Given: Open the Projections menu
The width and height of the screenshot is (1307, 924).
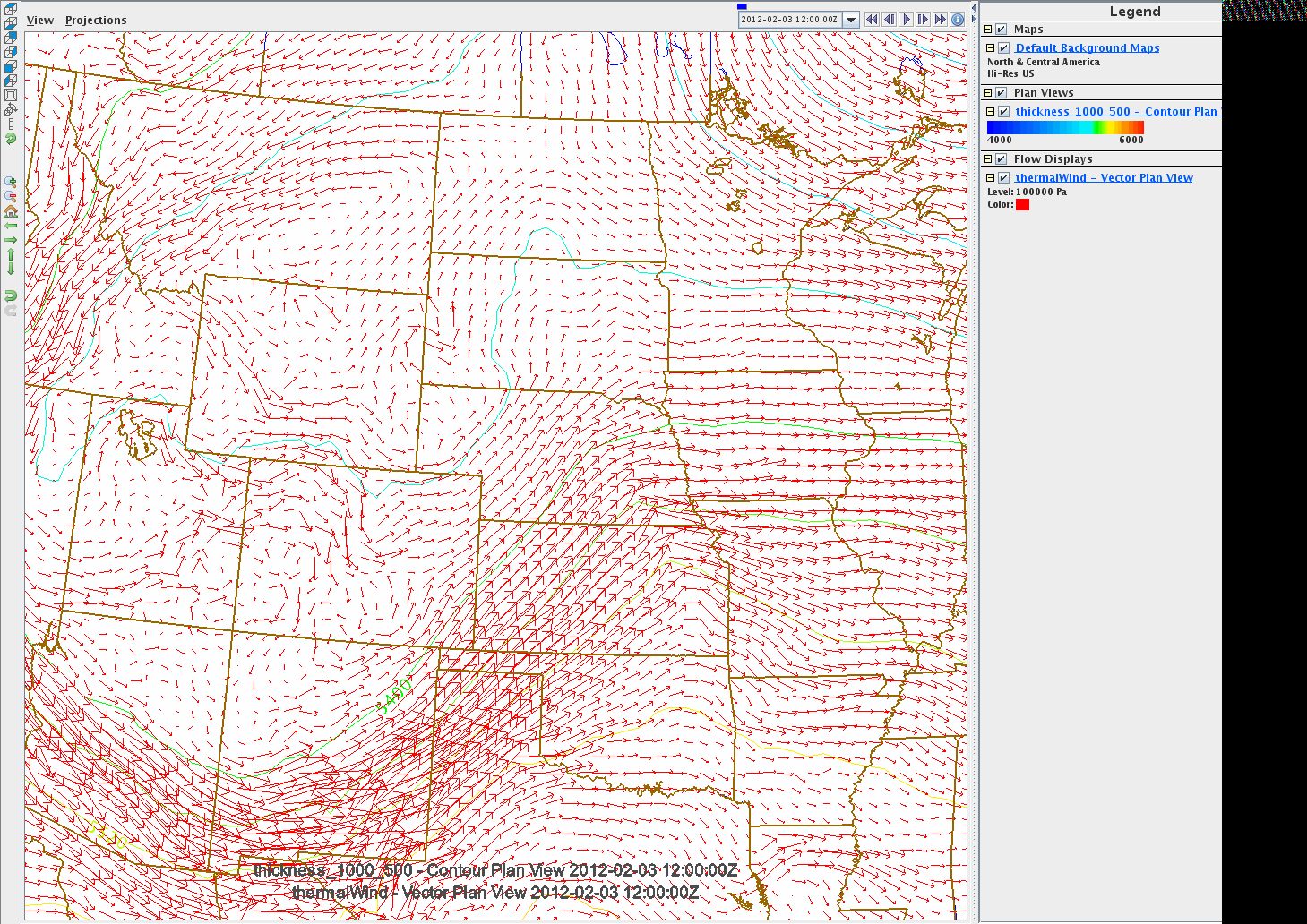Looking at the screenshot, I should click(96, 20).
